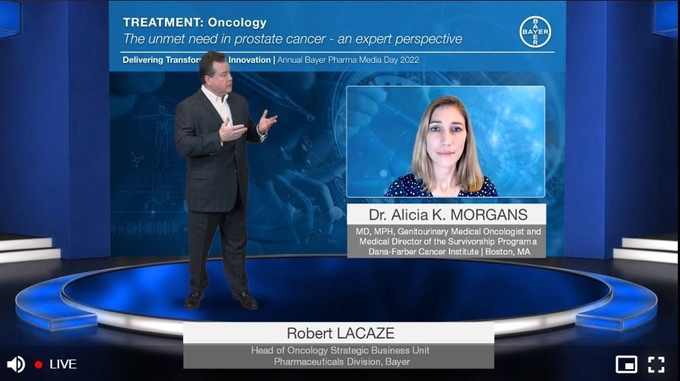Open picture-in-picture mode
680x381 pixels.
coord(626,365)
